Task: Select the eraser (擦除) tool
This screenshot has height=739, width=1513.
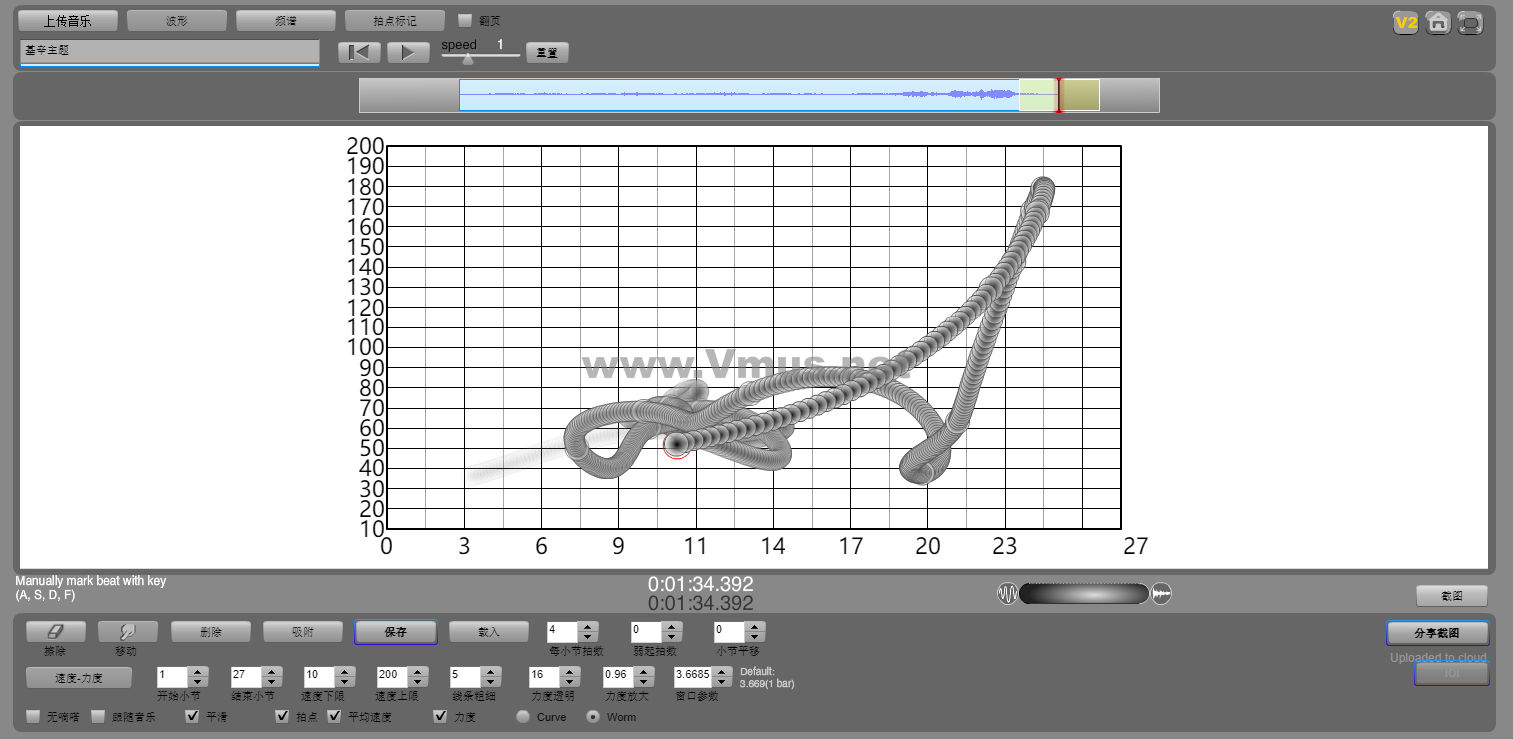Action: pos(55,632)
